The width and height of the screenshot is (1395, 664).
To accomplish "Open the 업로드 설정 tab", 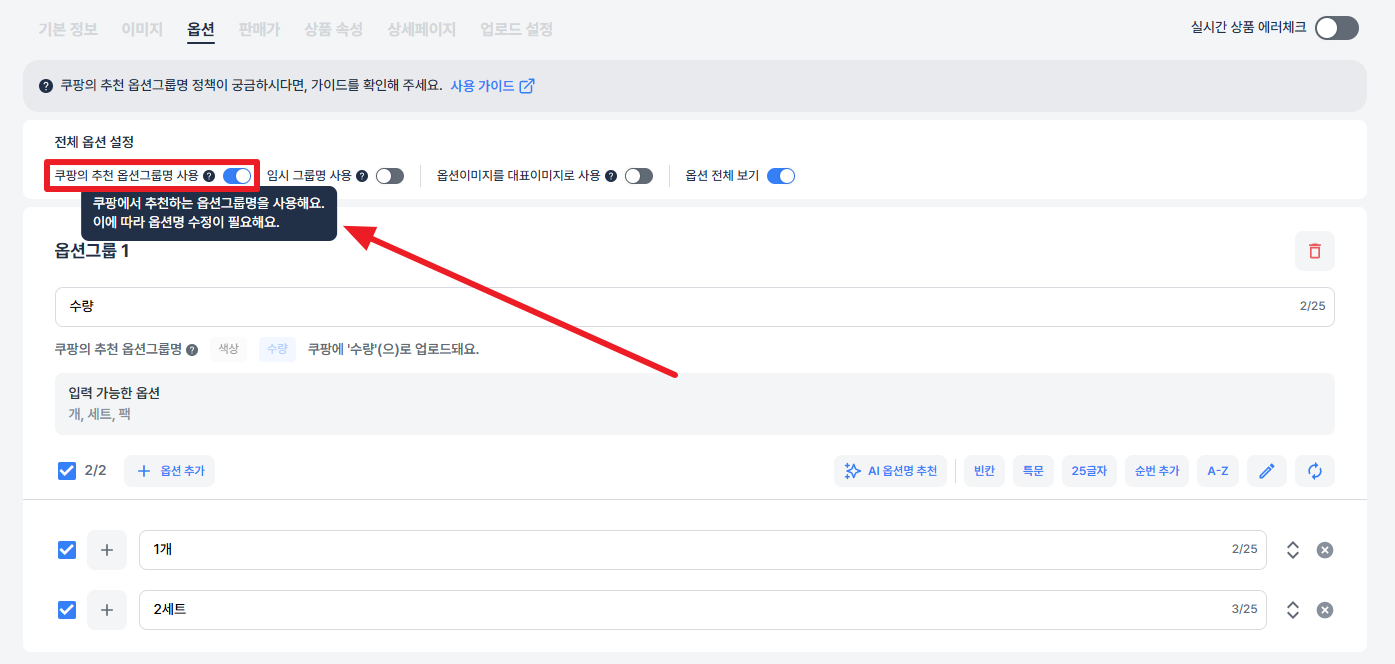I will (x=516, y=29).
